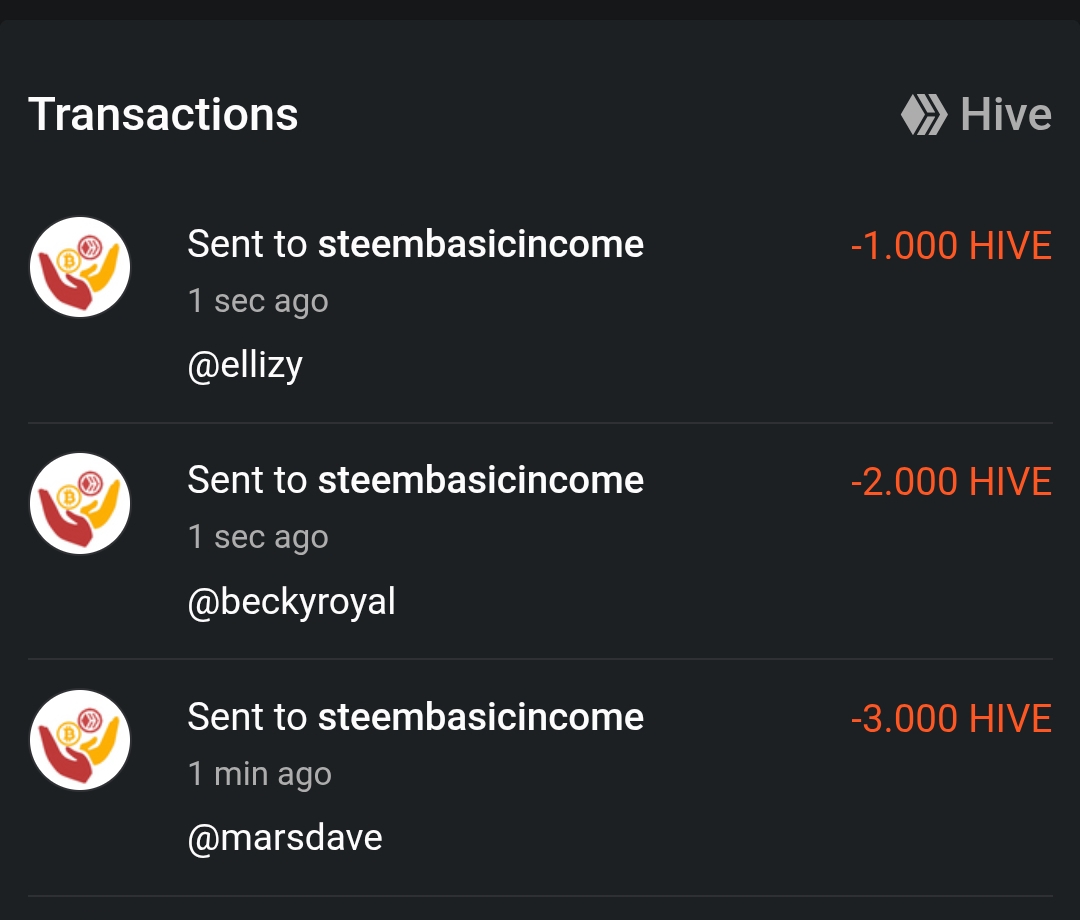This screenshot has width=1080, height=920.
Task: Click the -1.000 HIVE amount
Action: (x=950, y=246)
